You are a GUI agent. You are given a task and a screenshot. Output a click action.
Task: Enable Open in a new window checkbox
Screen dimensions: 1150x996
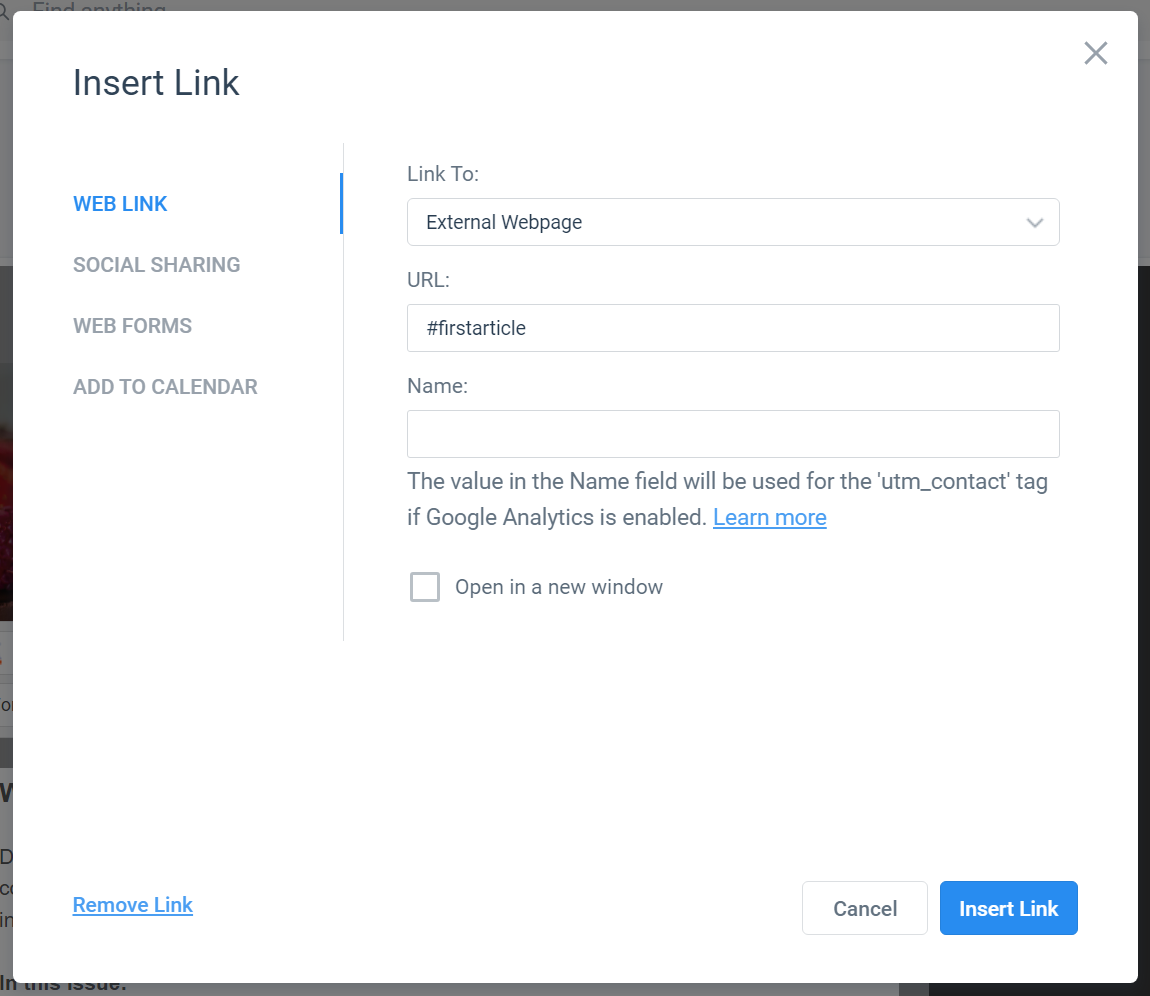[x=425, y=587]
